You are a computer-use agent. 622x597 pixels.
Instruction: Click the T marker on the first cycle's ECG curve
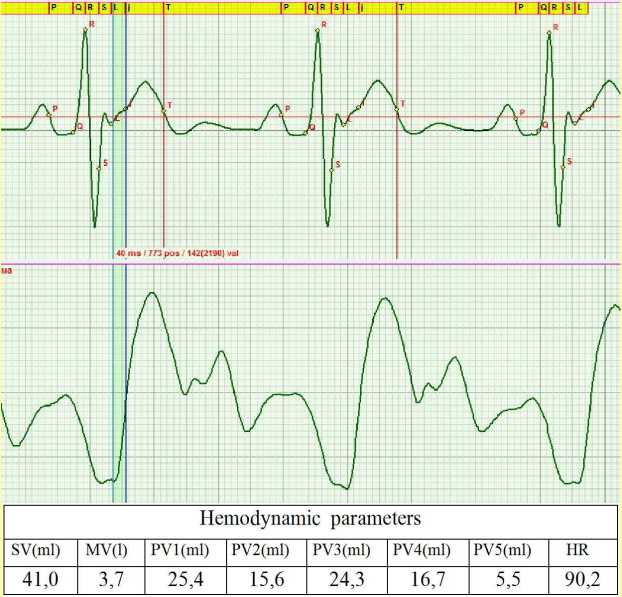163,110
